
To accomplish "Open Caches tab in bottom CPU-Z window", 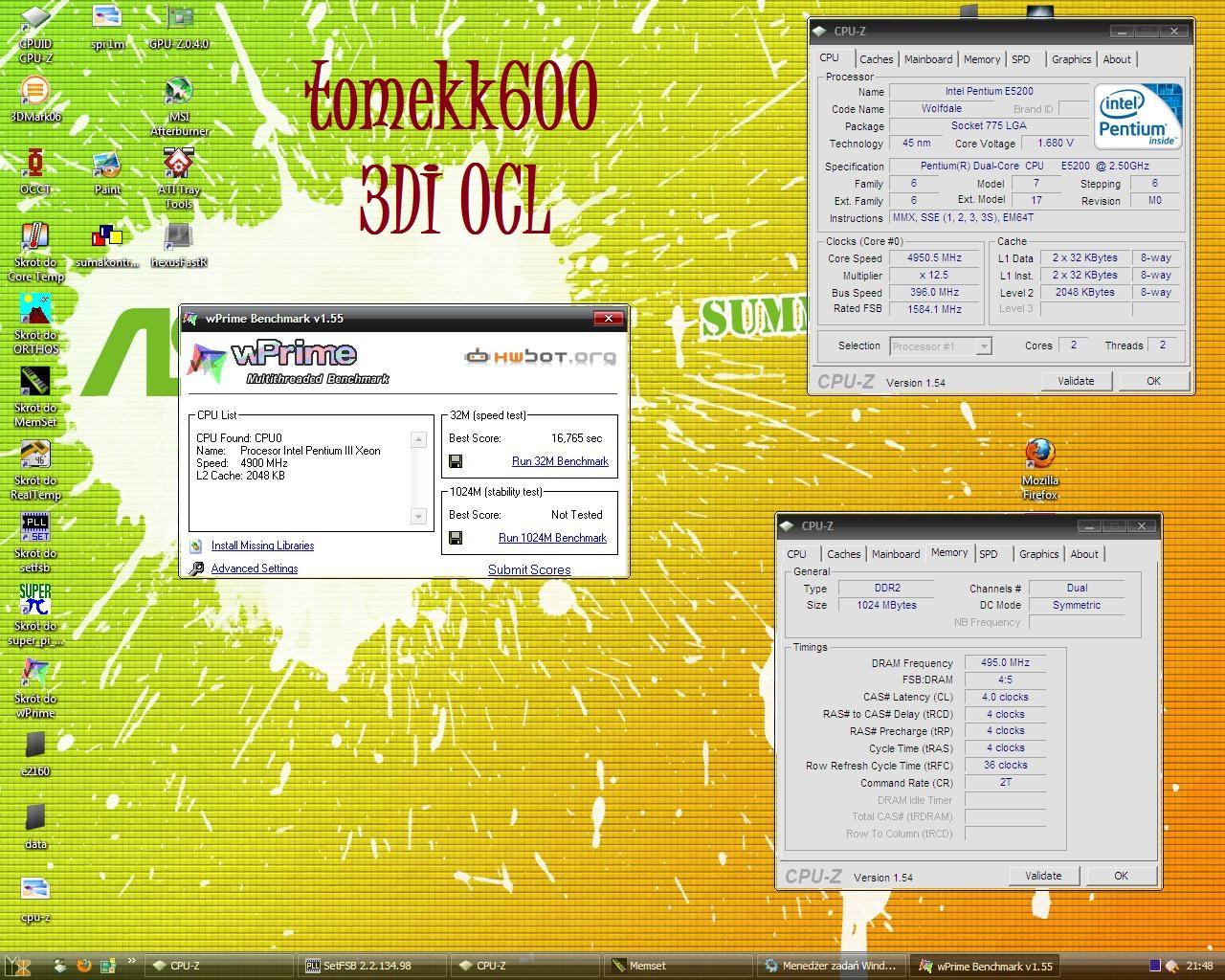I will (x=843, y=554).
